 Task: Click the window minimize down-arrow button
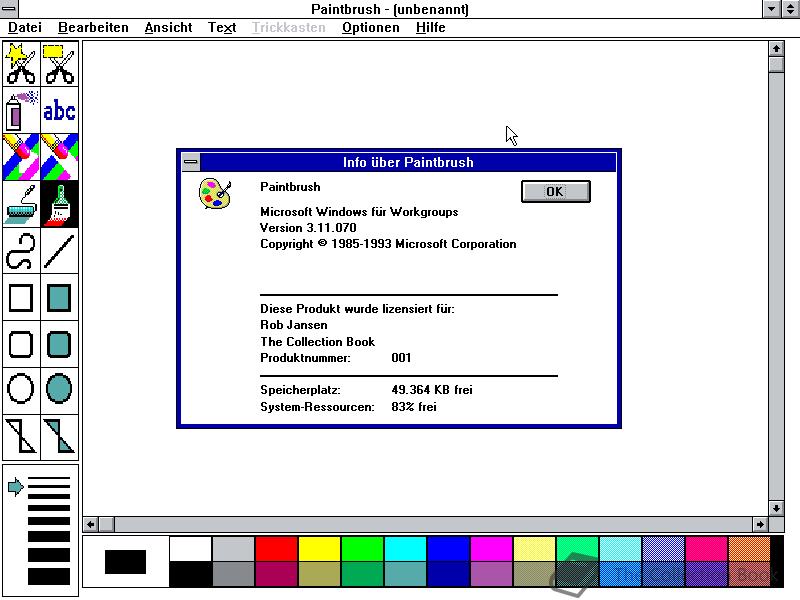tap(771, 9)
